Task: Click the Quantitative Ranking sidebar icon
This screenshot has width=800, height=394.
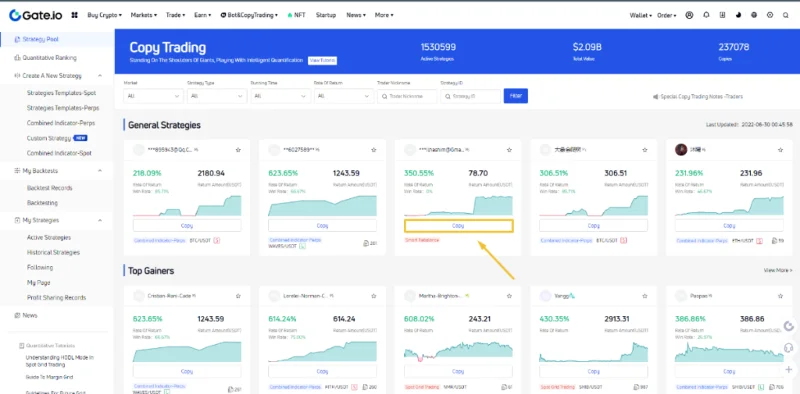Action: pos(17,58)
